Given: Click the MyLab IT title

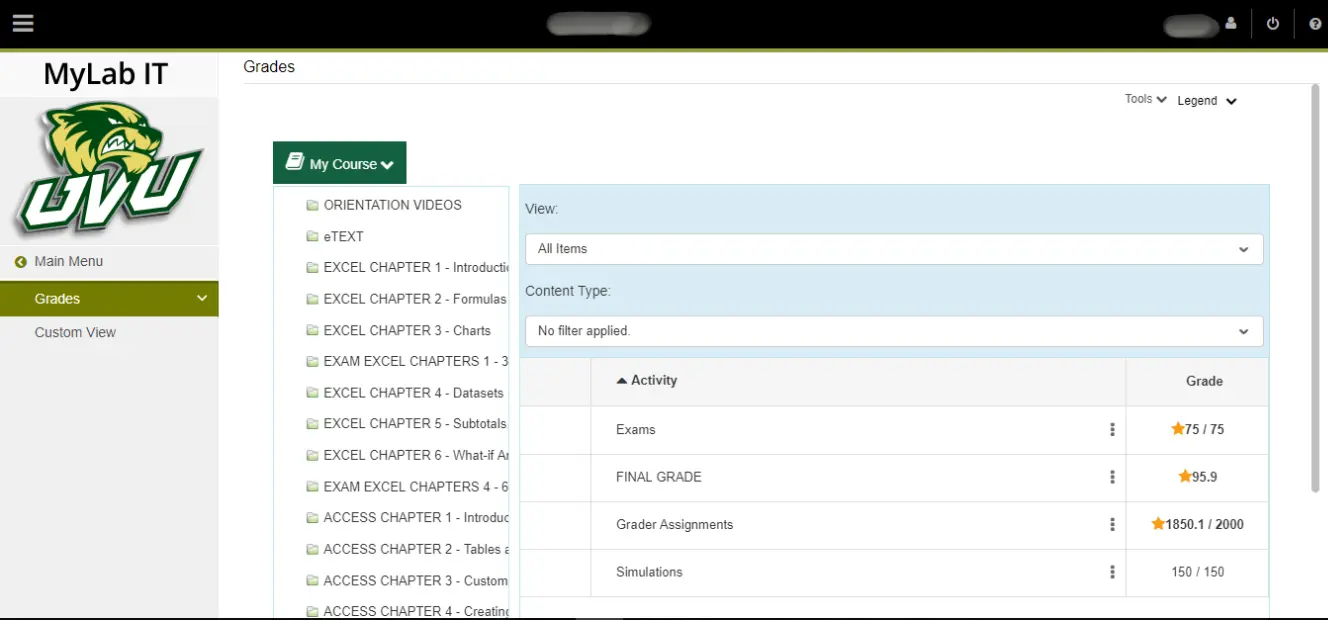Looking at the screenshot, I should coord(106,74).
